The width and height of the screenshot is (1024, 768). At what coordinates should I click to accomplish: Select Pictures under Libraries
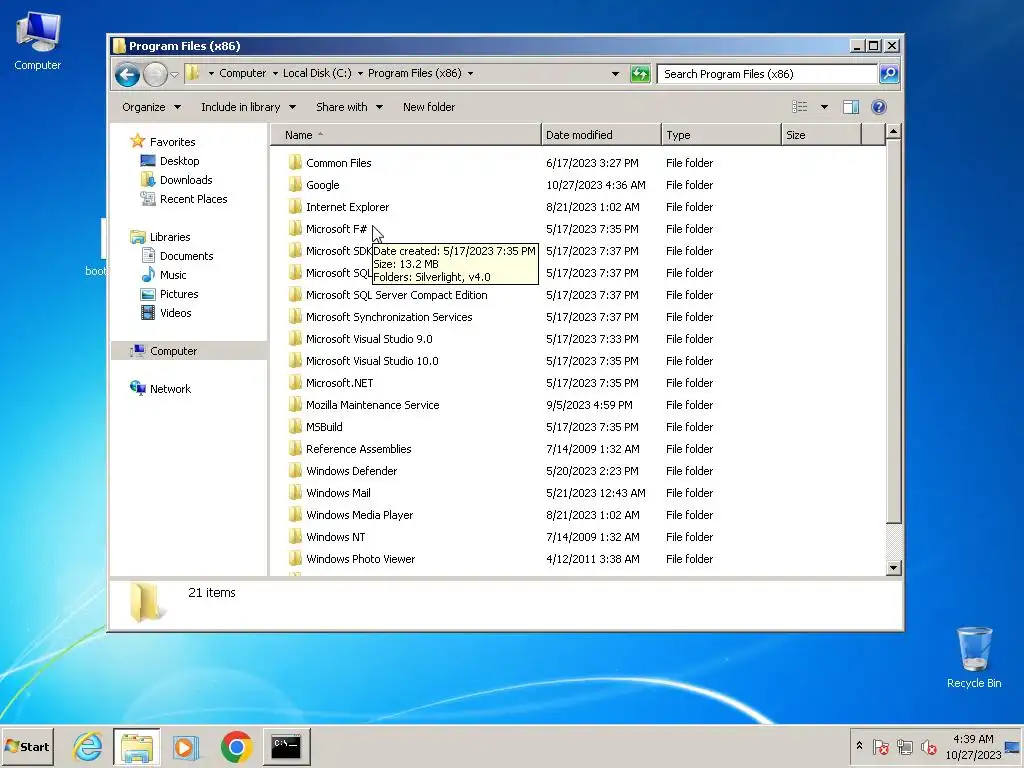(179, 294)
